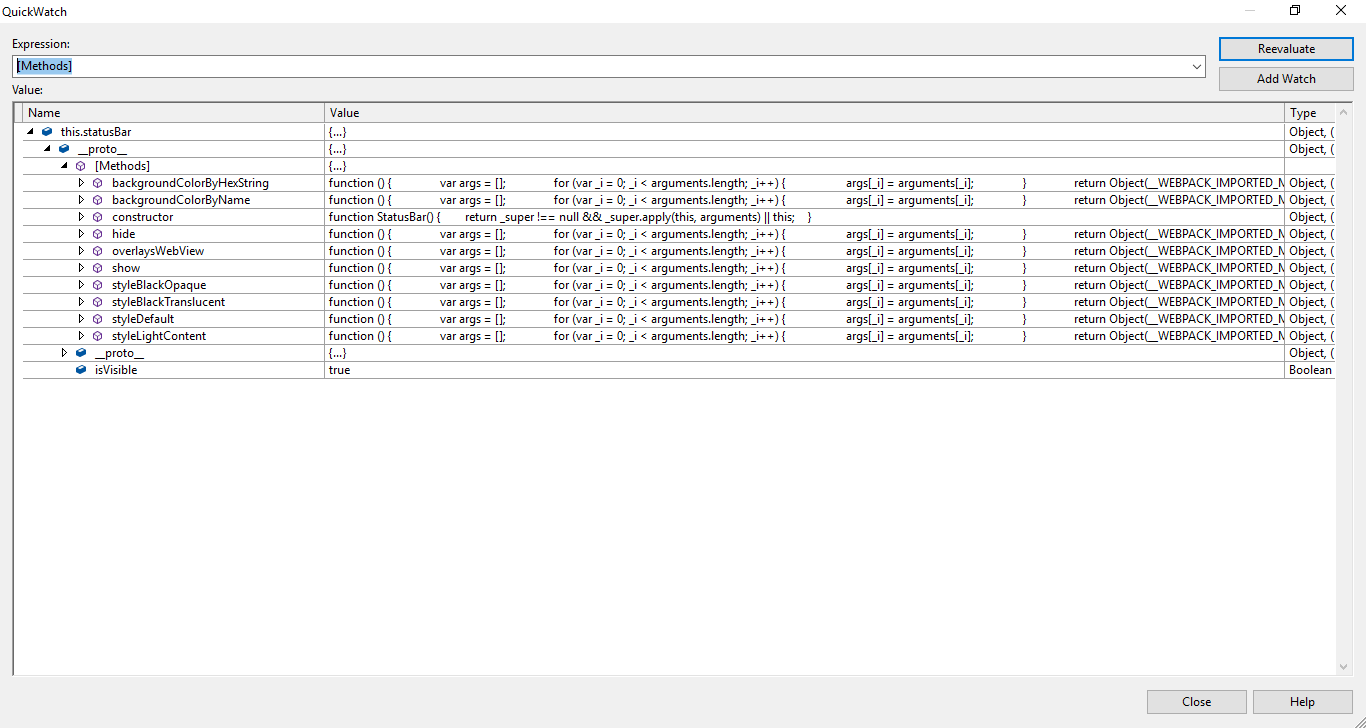Click the object icon next to nested __proto__
The width and height of the screenshot is (1366, 728).
[x=80, y=352]
